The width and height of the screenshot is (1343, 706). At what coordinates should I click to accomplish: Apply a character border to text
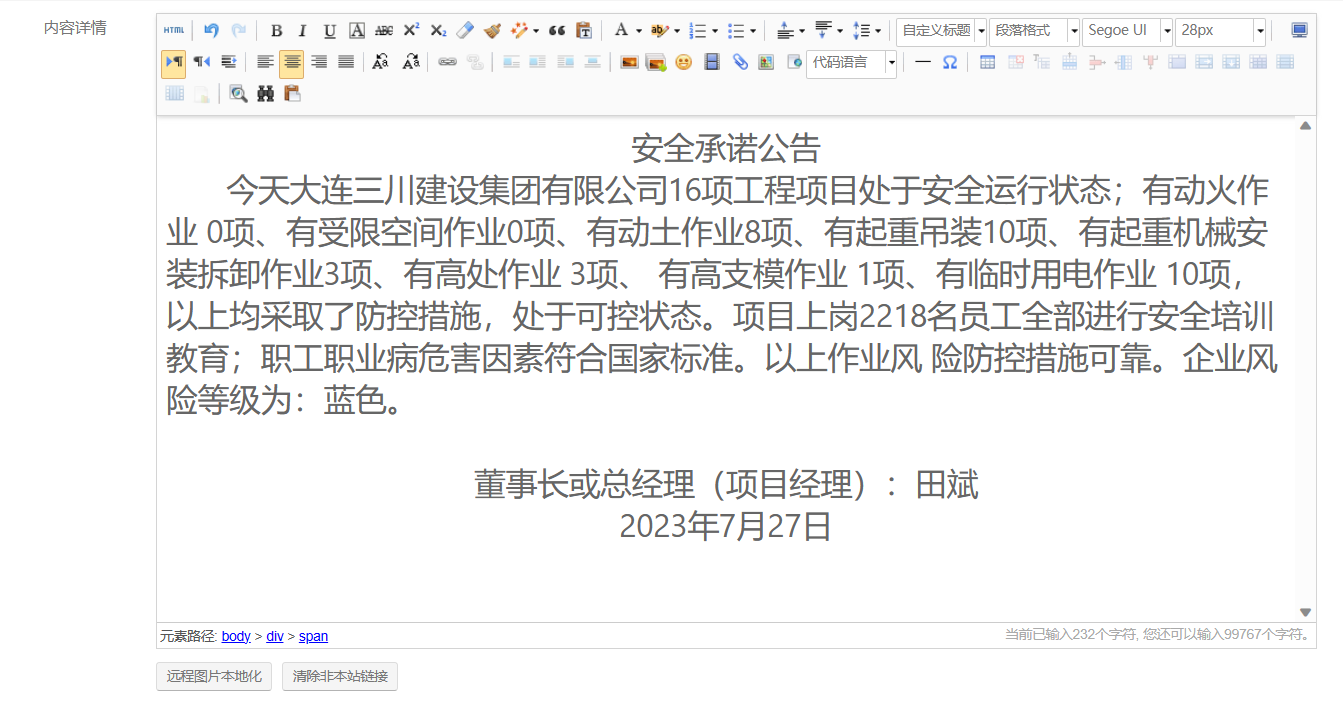click(357, 31)
